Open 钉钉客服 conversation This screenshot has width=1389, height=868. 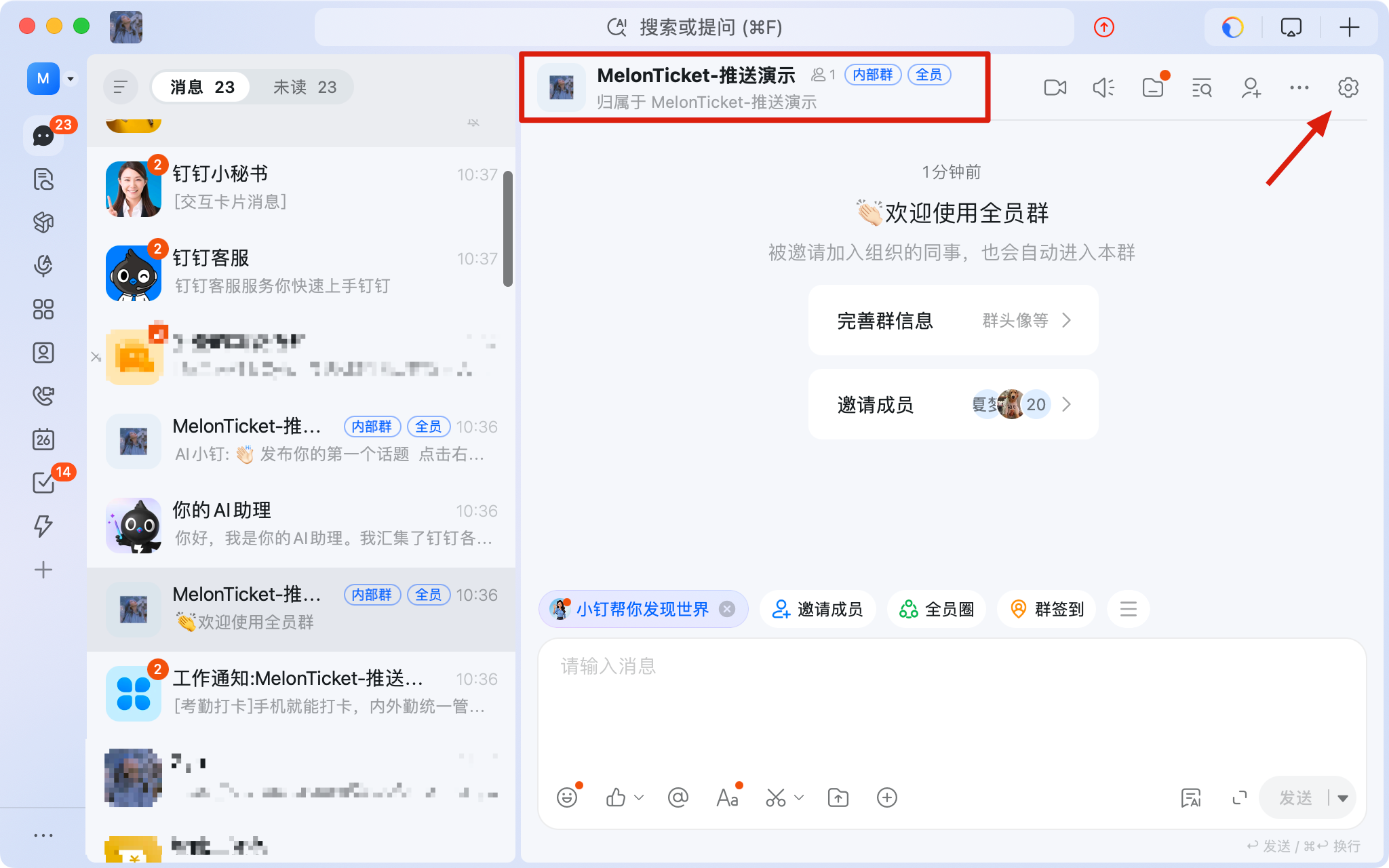click(301, 273)
